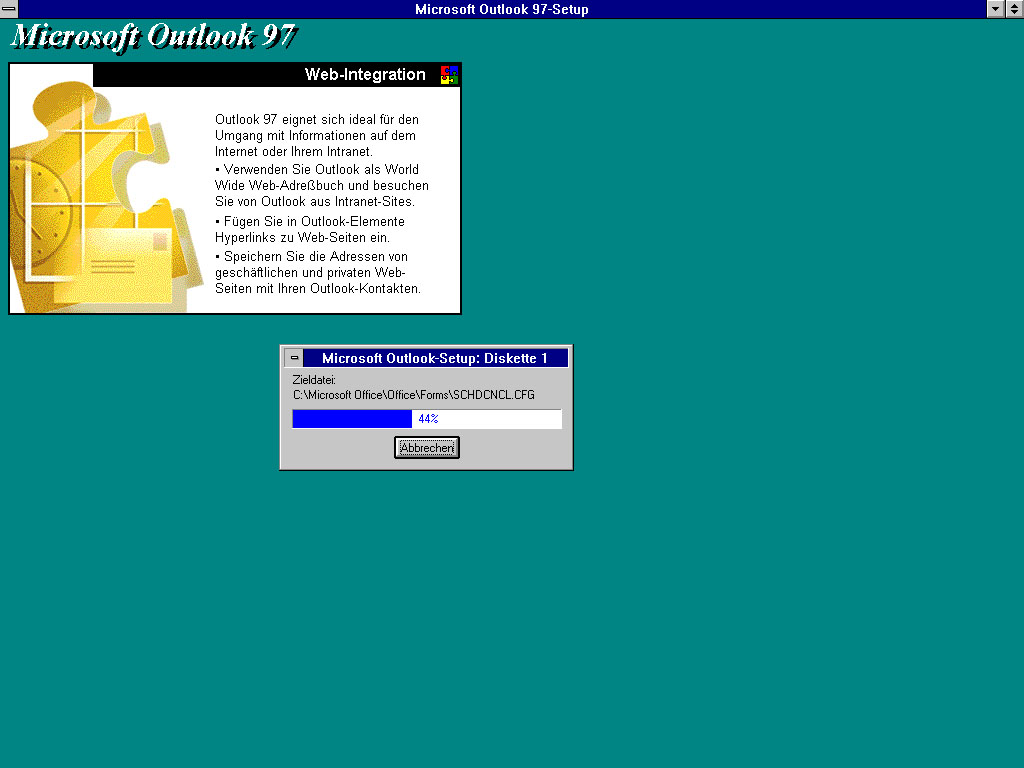This screenshot has width=1024, height=768.
Task: Click the 'Microsoft Outlook 97-Setup' window title
Action: click(502, 9)
